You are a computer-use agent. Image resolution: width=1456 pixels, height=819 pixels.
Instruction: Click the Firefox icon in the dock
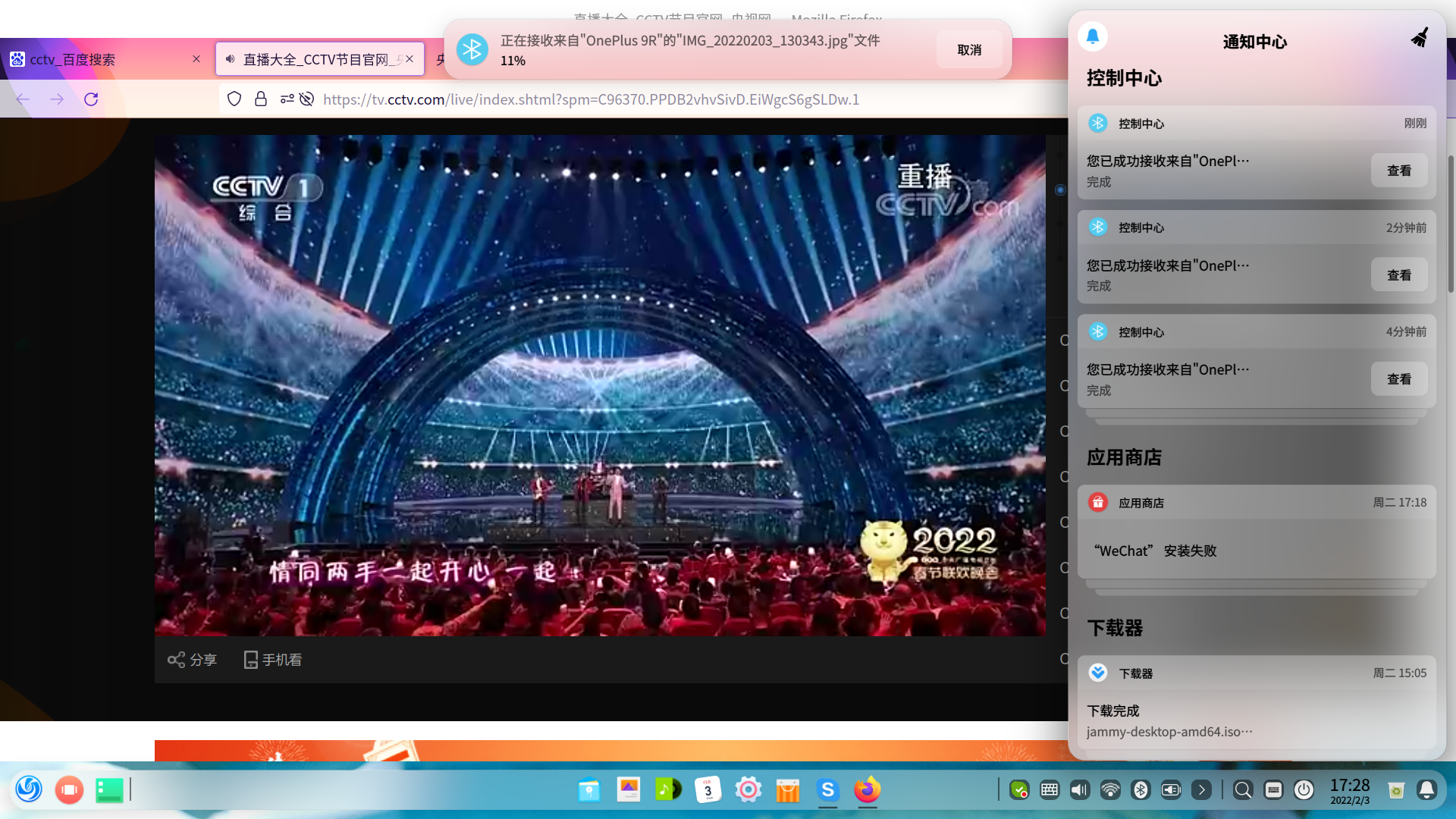(867, 790)
